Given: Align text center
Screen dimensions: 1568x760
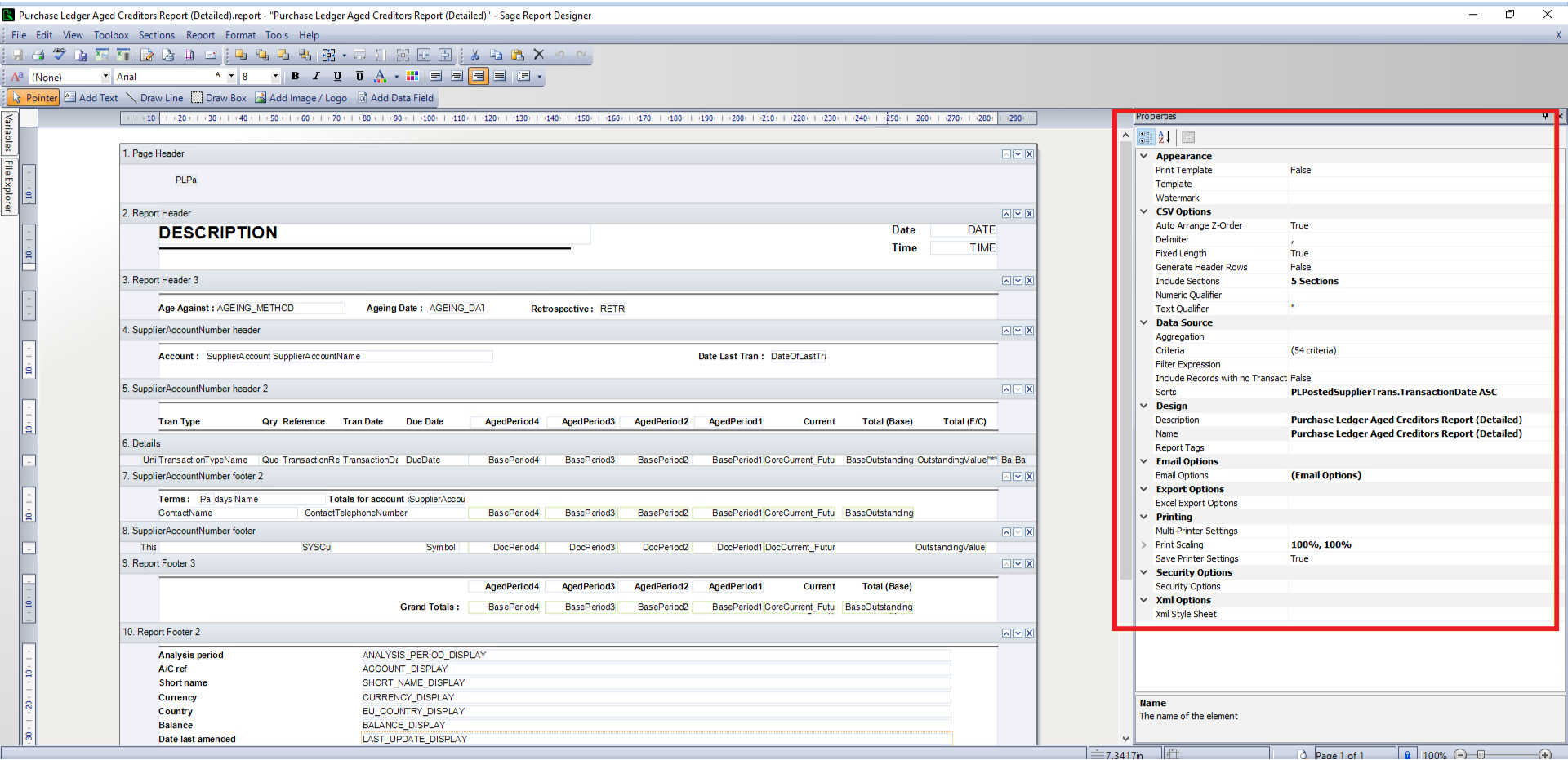Looking at the screenshot, I should (457, 77).
